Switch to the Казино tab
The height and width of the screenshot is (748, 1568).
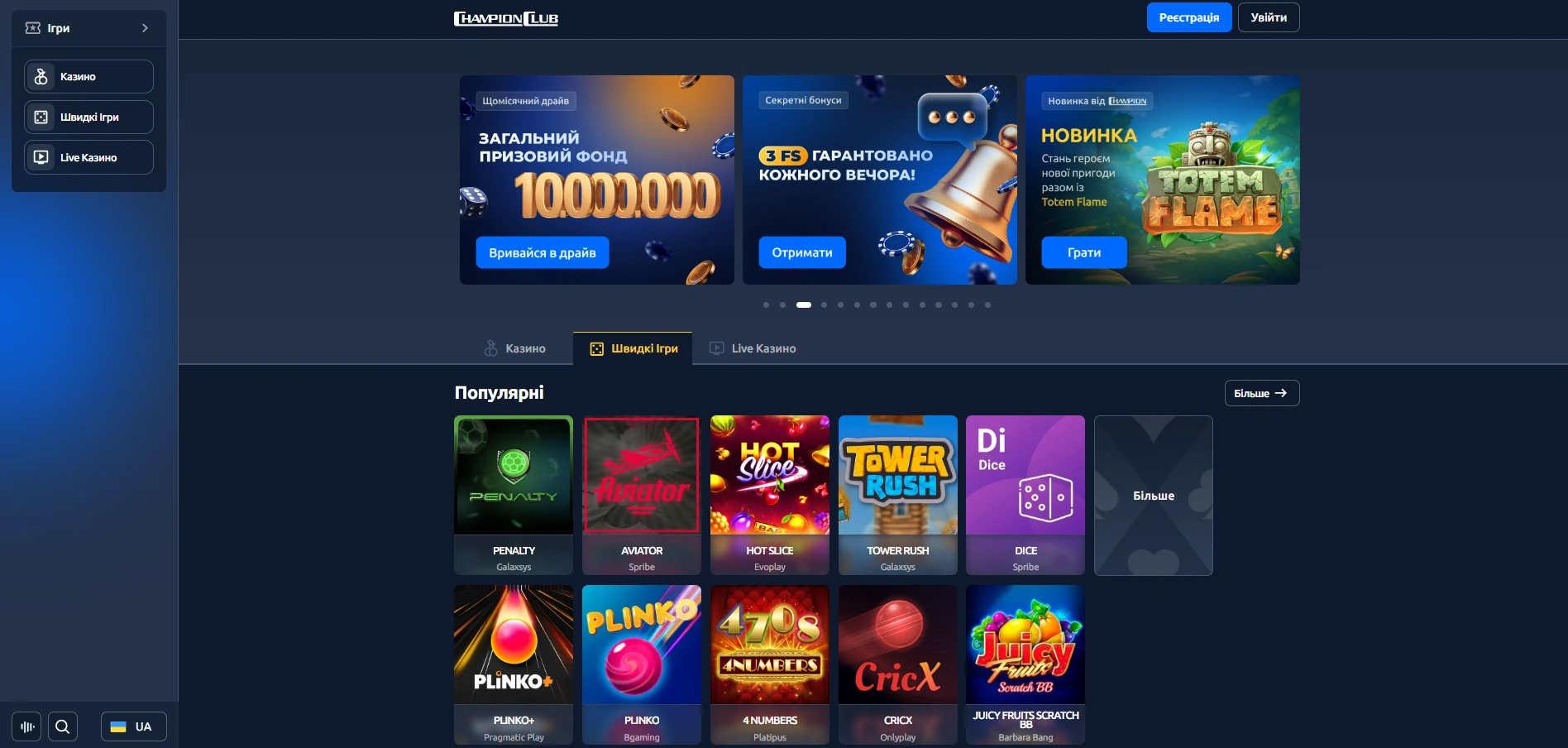[514, 348]
